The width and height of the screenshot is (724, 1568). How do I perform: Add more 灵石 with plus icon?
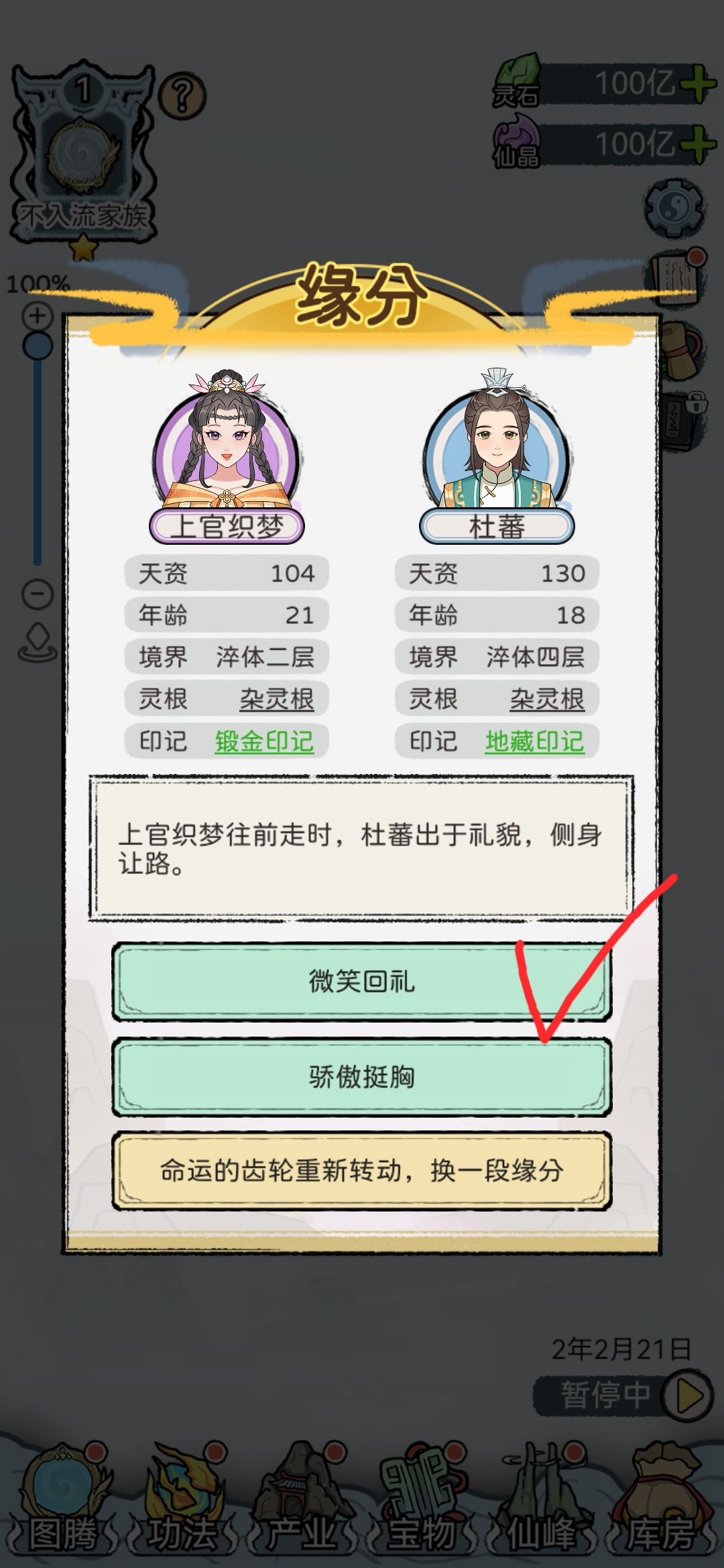(x=697, y=84)
